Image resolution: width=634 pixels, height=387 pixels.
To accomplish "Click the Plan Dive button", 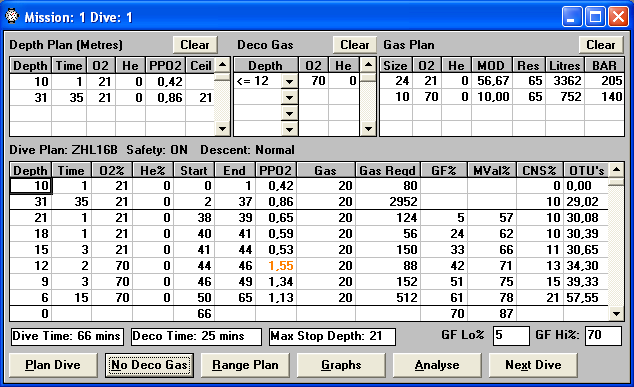I will pyautogui.click(x=53, y=365).
